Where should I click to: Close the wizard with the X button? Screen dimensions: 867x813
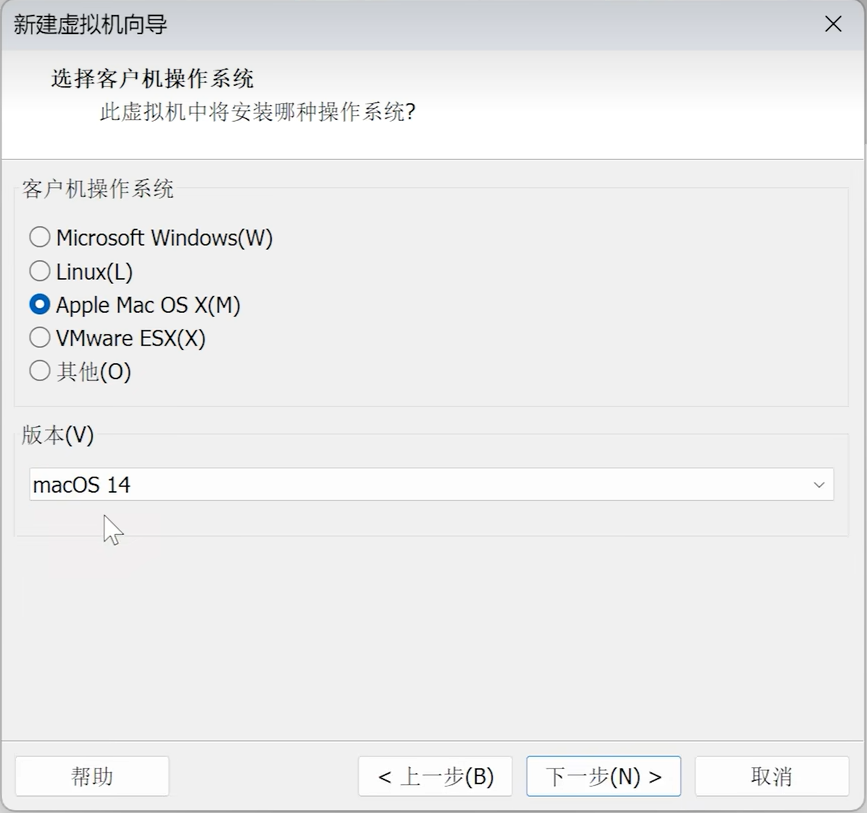coord(833,24)
